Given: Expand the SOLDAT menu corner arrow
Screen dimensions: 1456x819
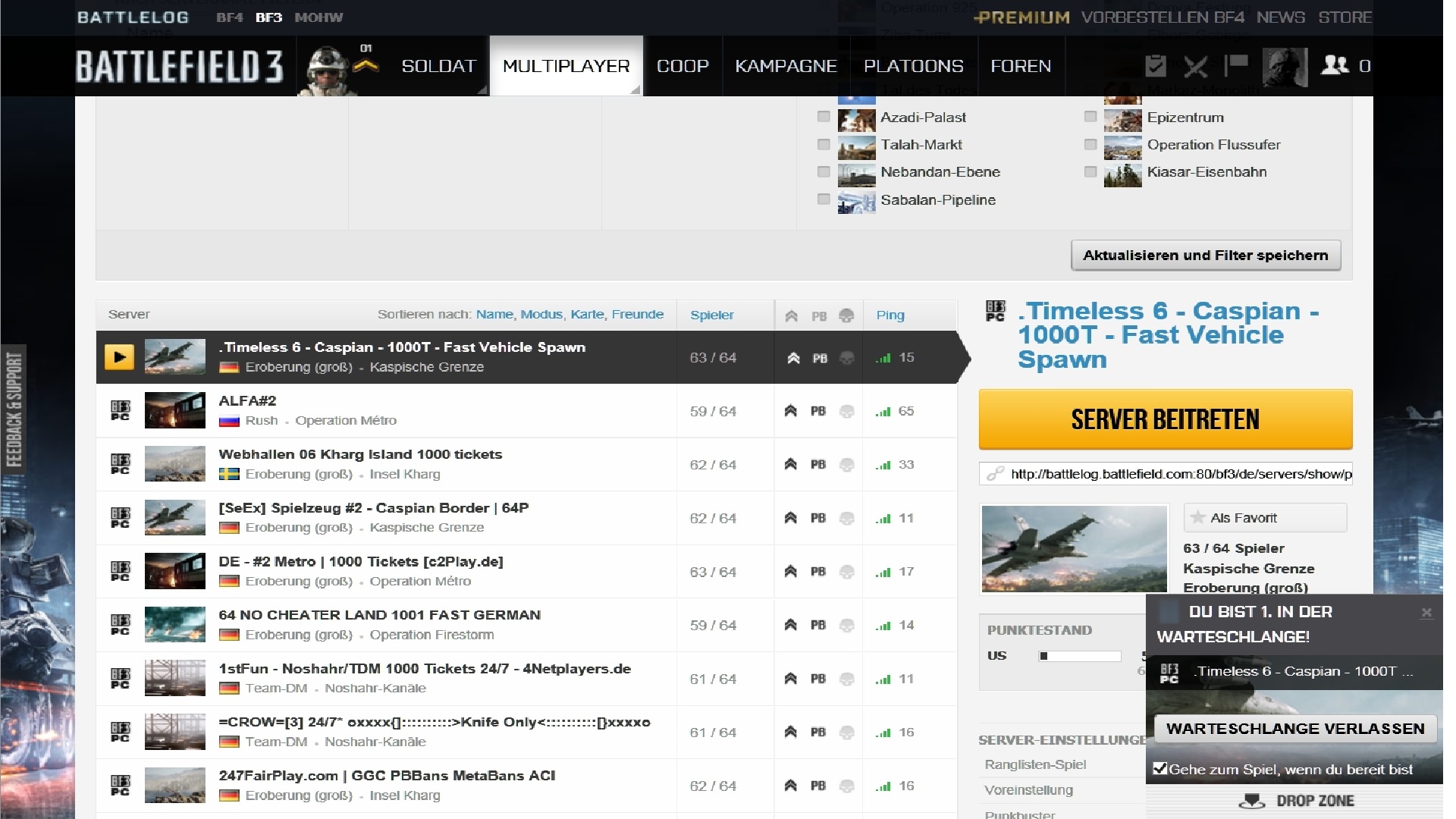Looking at the screenshot, I should coord(482,89).
